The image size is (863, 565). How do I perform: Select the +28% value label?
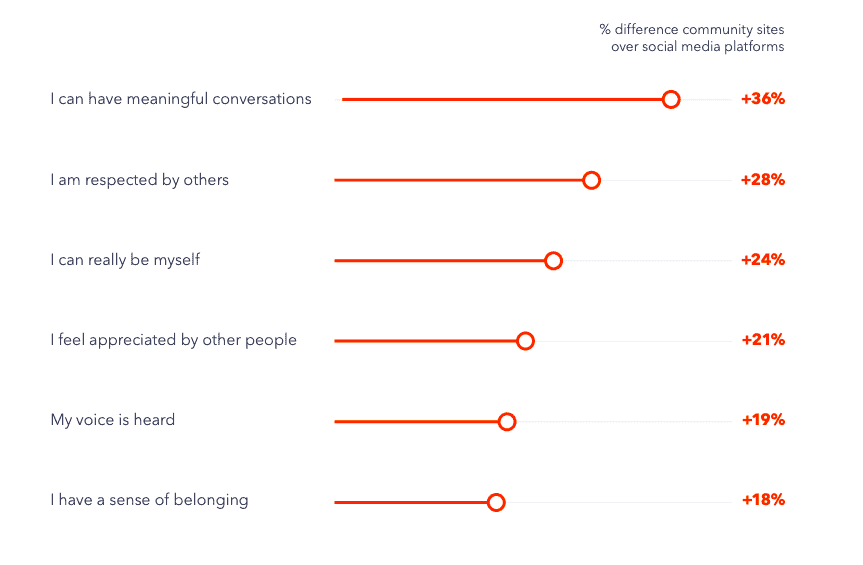pyautogui.click(x=762, y=180)
